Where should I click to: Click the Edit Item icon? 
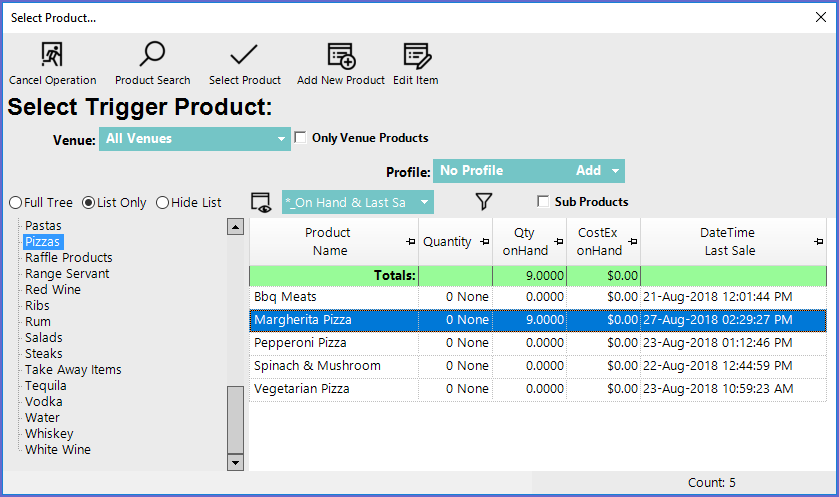tap(415, 55)
